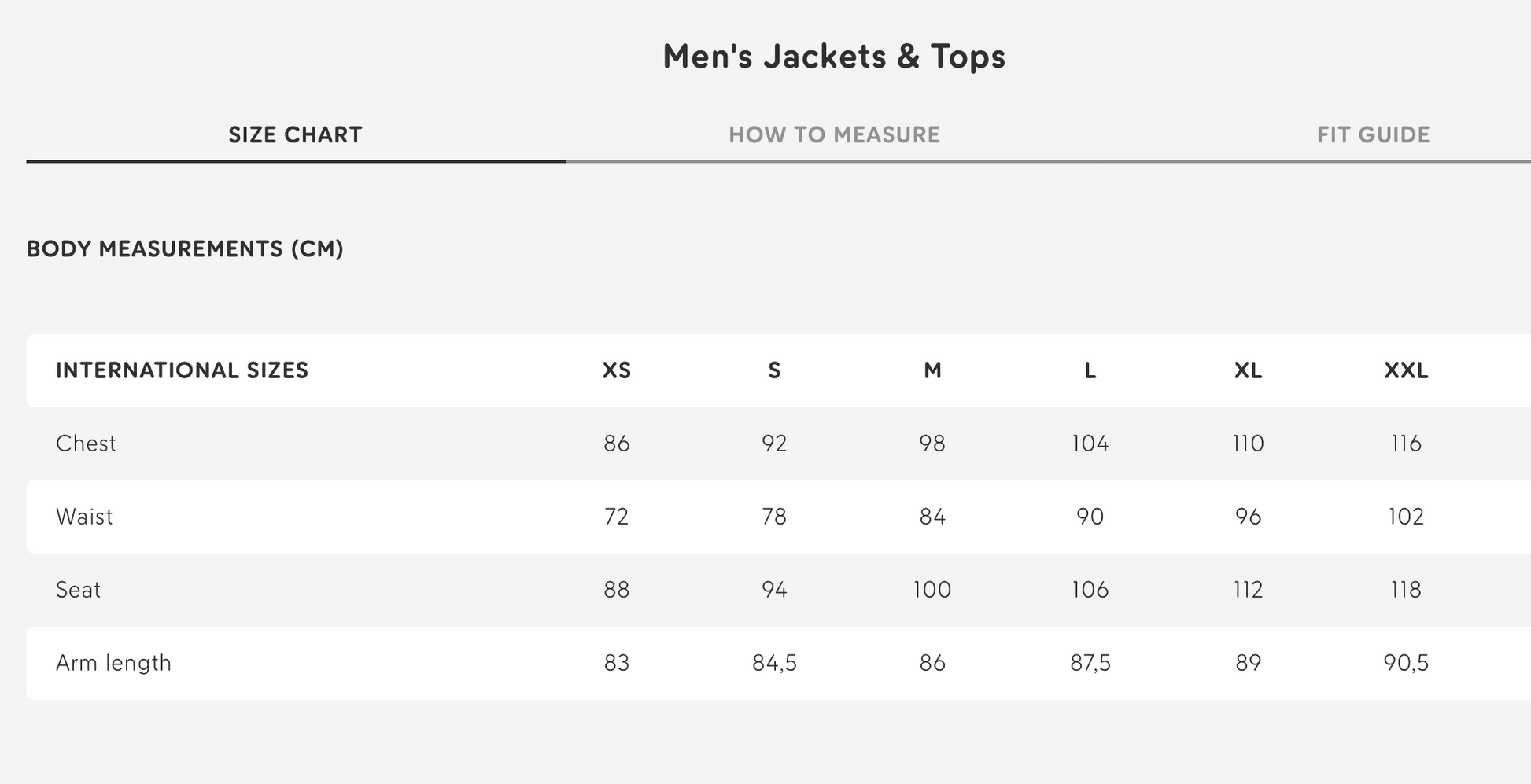This screenshot has width=1531, height=784.
Task: Select the seat value 118 for size XXL
Action: point(1406,589)
